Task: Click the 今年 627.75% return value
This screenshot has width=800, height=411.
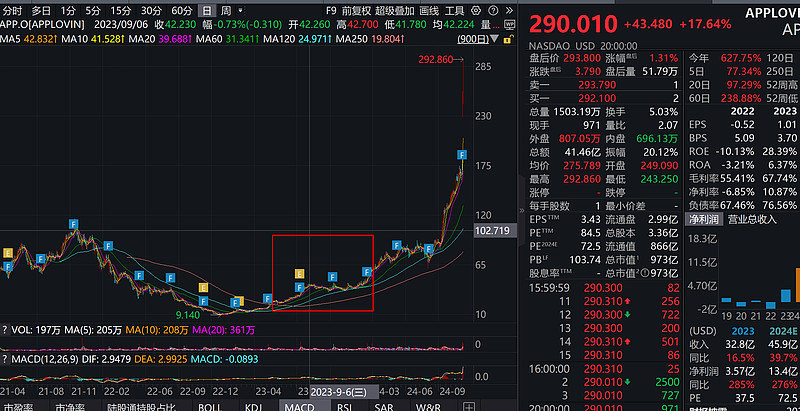Action: point(741,58)
